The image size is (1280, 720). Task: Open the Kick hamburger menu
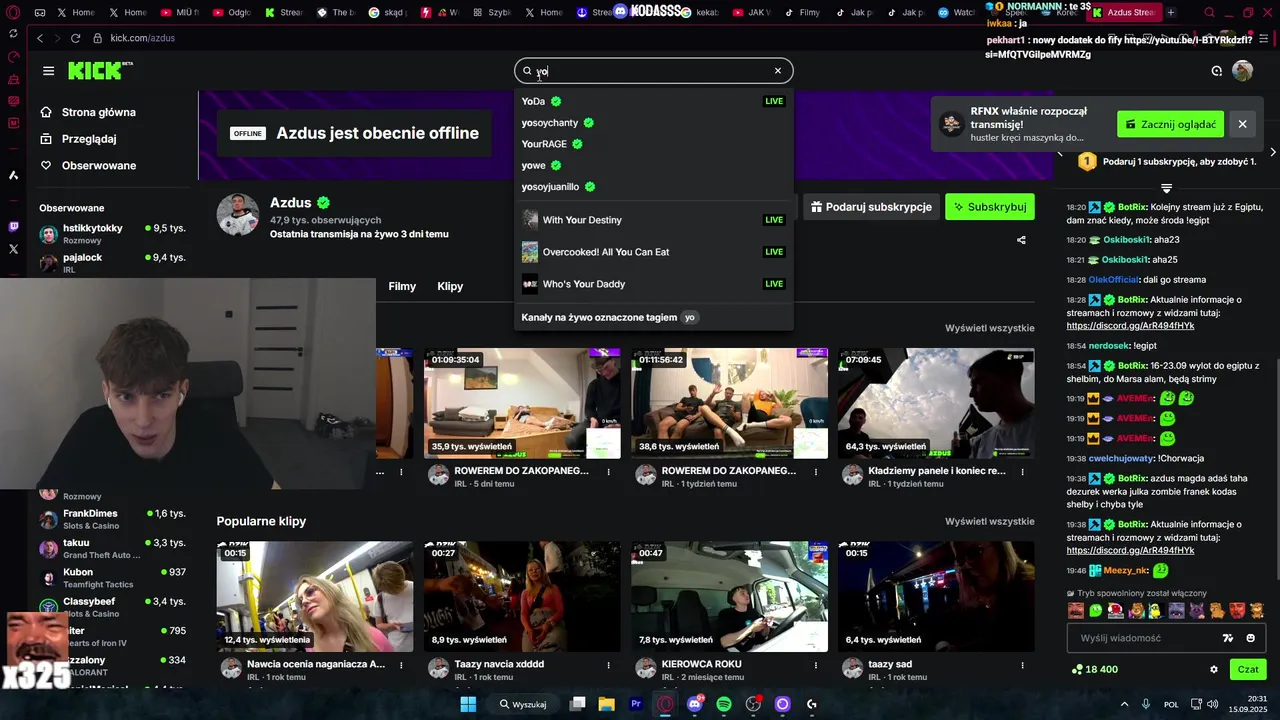pos(48,71)
